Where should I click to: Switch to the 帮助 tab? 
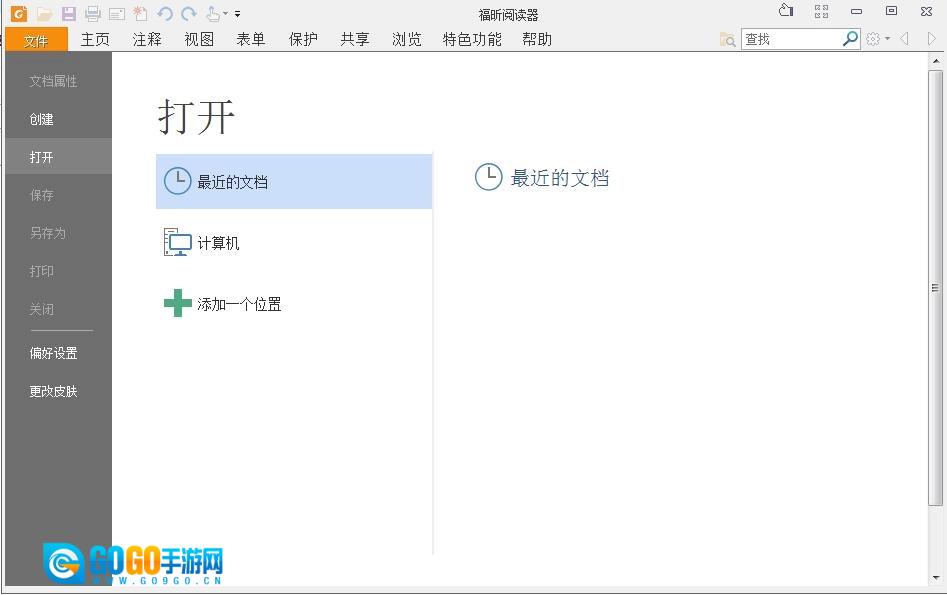tap(537, 39)
